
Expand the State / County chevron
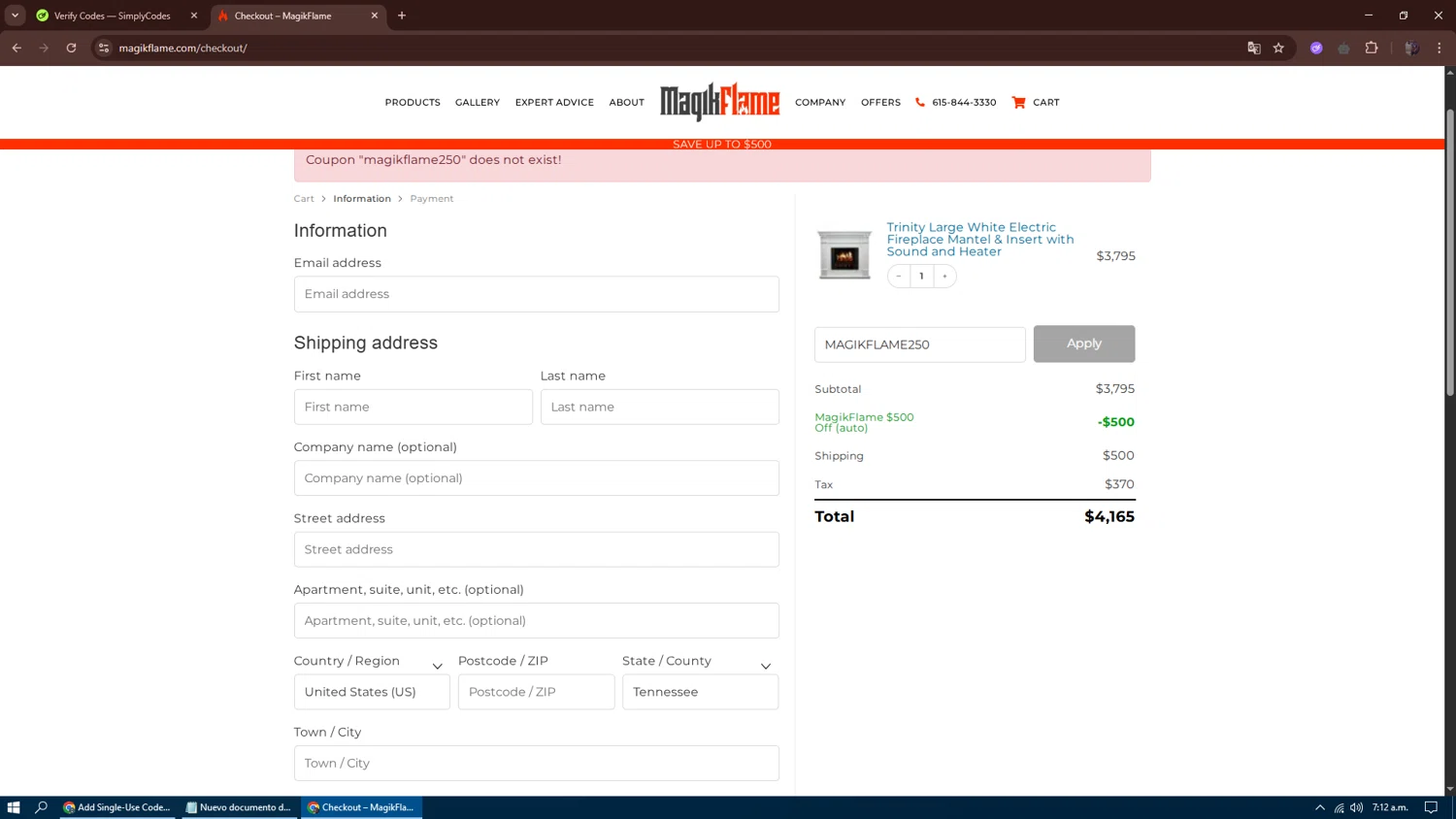766,667
